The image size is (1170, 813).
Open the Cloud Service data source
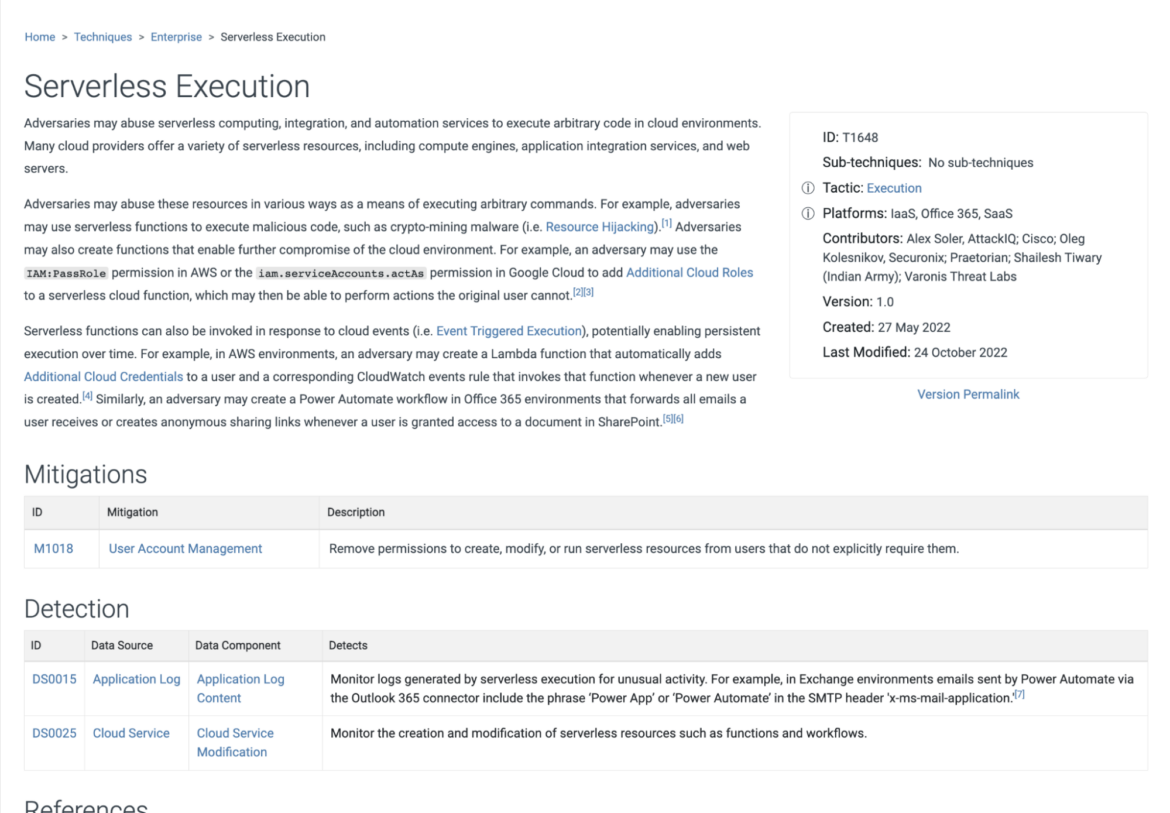click(x=131, y=733)
